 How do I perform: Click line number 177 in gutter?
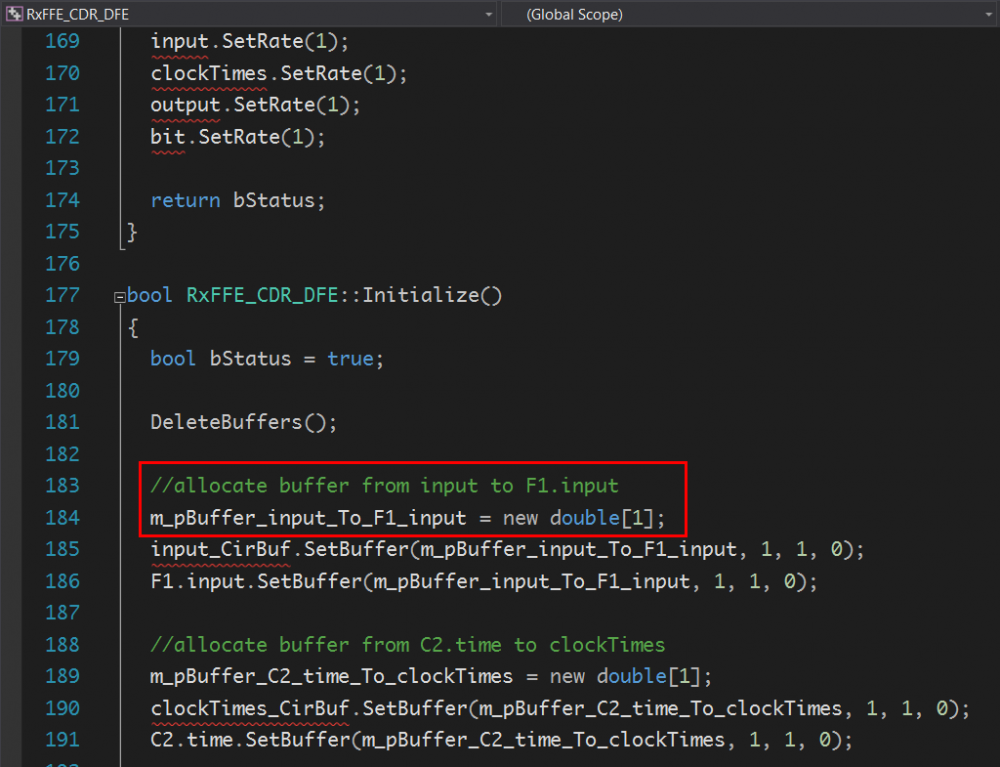point(62,296)
